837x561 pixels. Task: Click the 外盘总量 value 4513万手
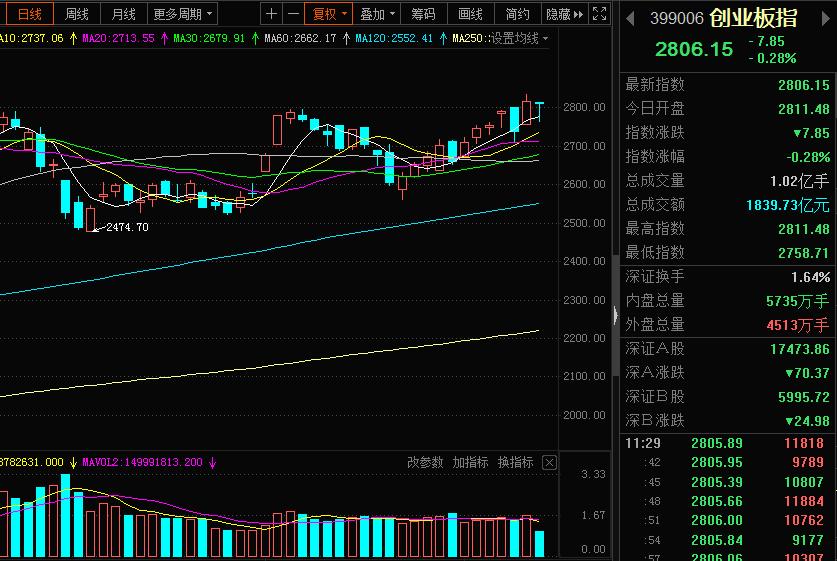pos(797,325)
